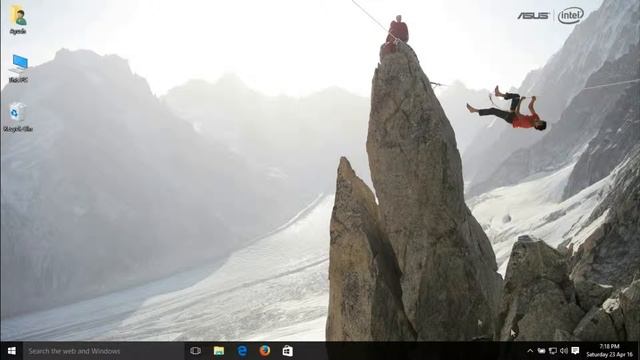This screenshot has width=640, height=360.
Task: Open Microsoft Edge from the taskbar
Action: click(x=242, y=351)
